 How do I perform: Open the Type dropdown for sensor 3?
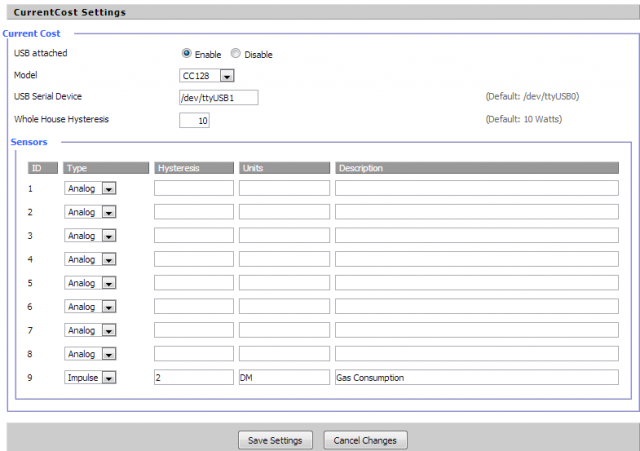pyautogui.click(x=90, y=235)
